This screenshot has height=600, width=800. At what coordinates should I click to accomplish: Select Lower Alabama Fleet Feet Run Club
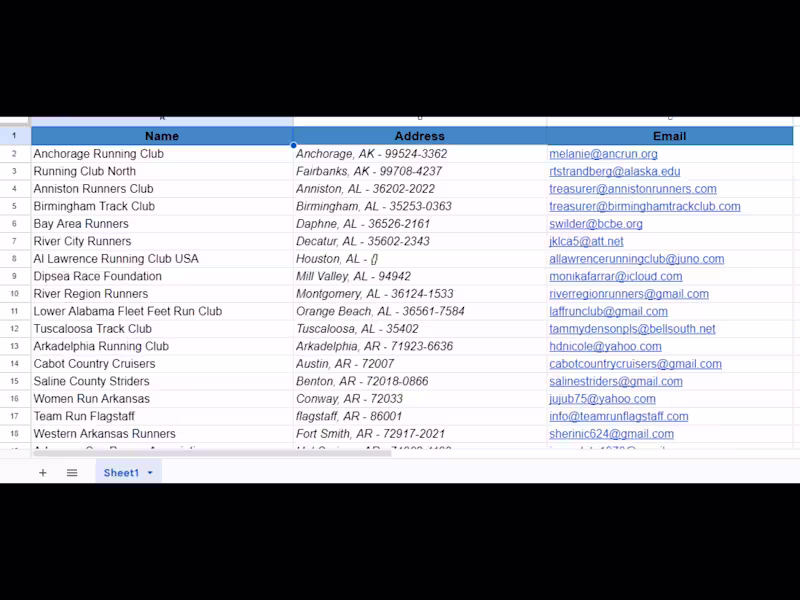coord(162,311)
